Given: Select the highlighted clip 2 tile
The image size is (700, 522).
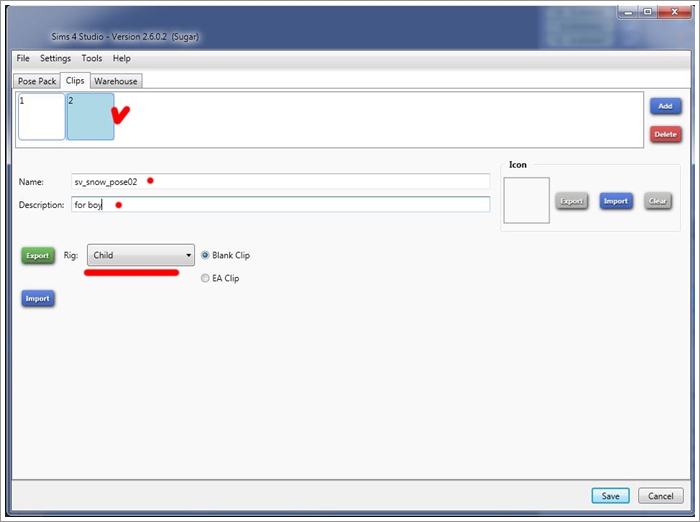Looking at the screenshot, I should (90, 117).
